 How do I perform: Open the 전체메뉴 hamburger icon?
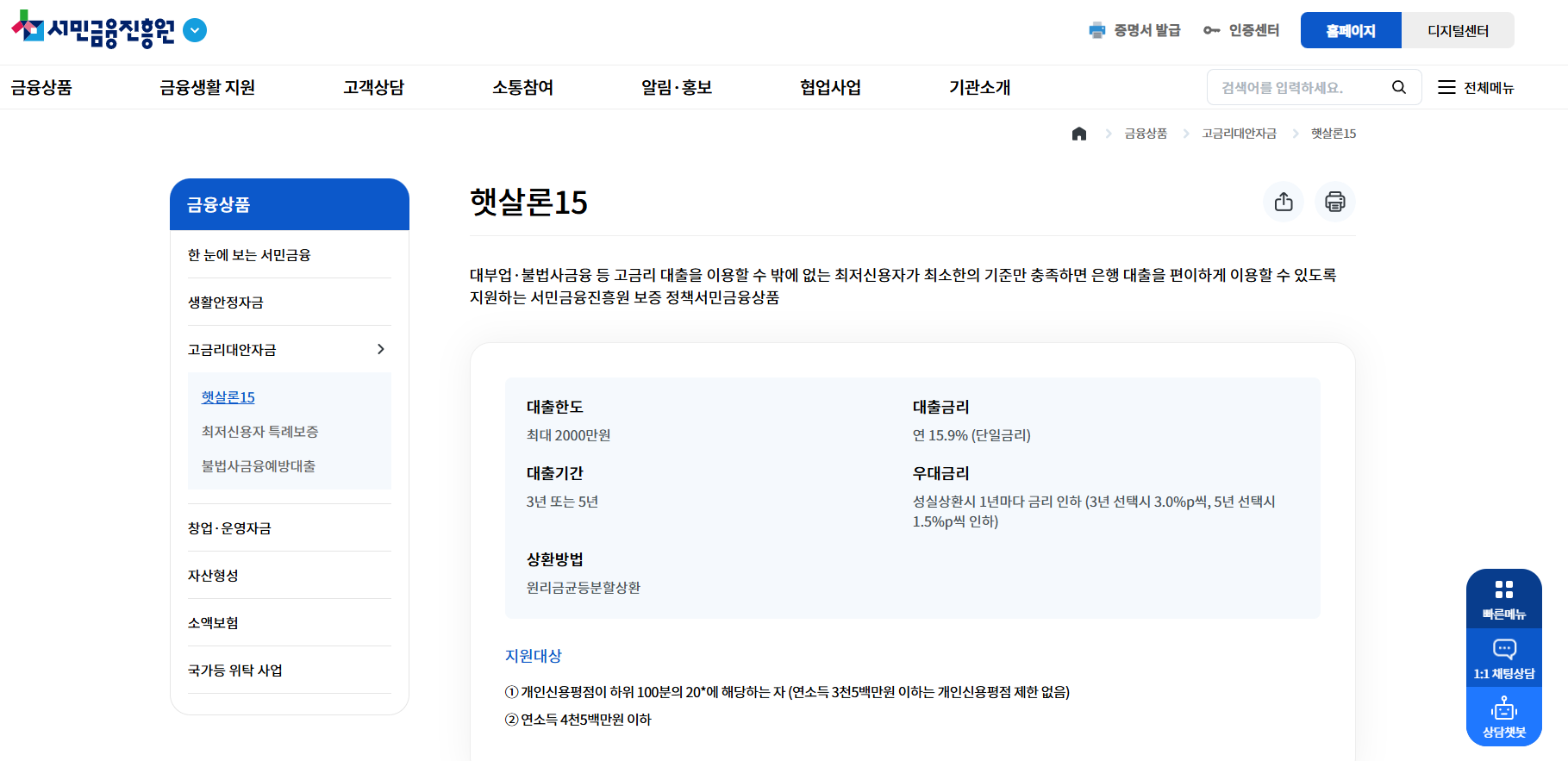point(1446,87)
